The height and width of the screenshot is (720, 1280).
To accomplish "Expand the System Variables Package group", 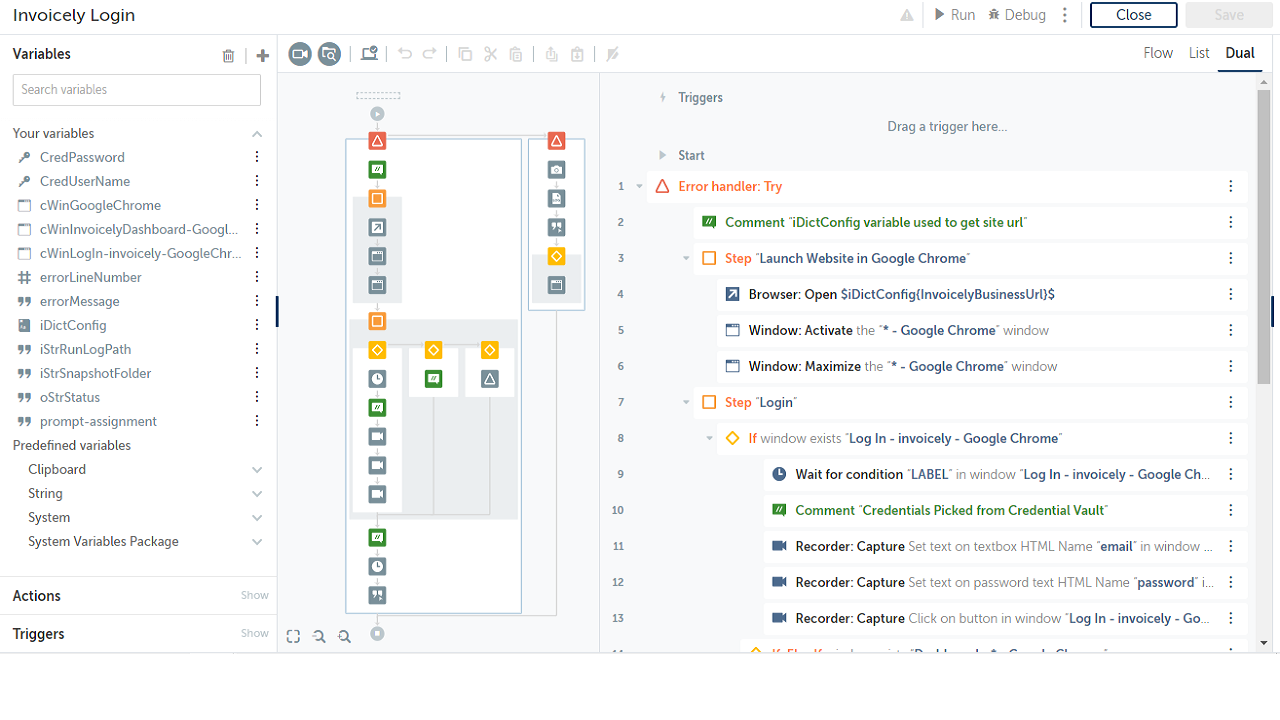I will (257, 542).
